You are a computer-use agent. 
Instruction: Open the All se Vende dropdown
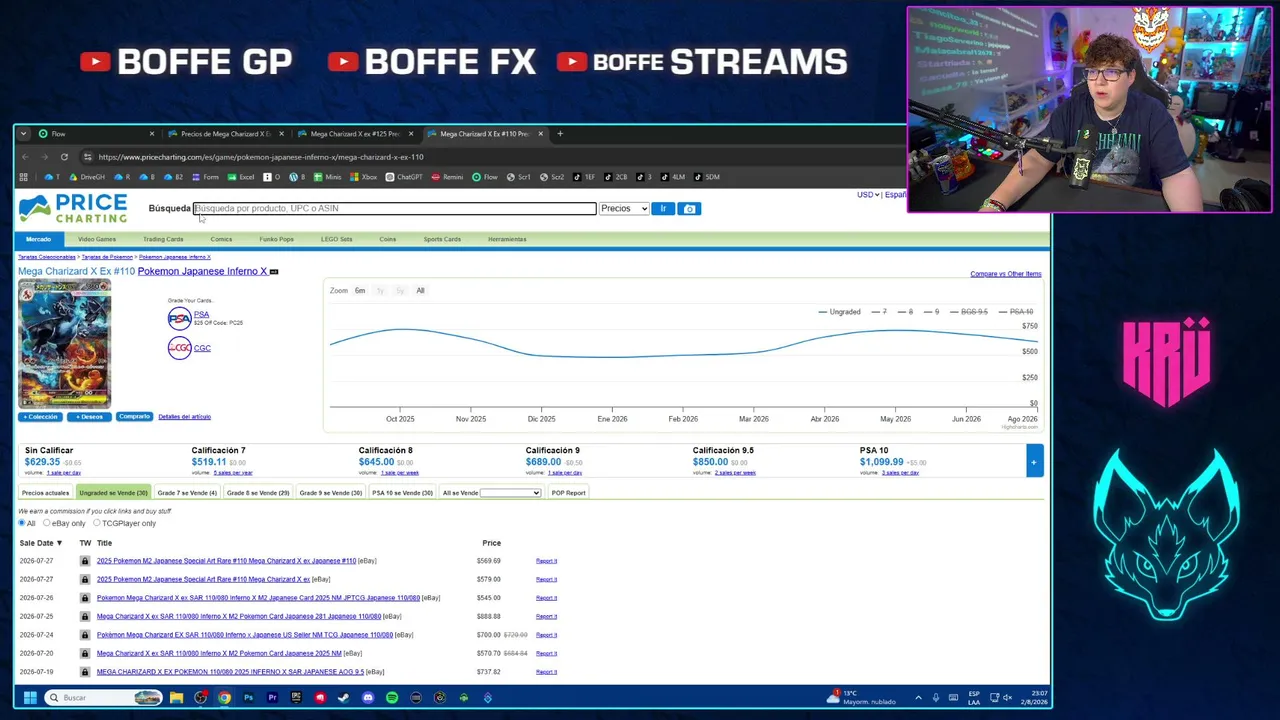510,493
